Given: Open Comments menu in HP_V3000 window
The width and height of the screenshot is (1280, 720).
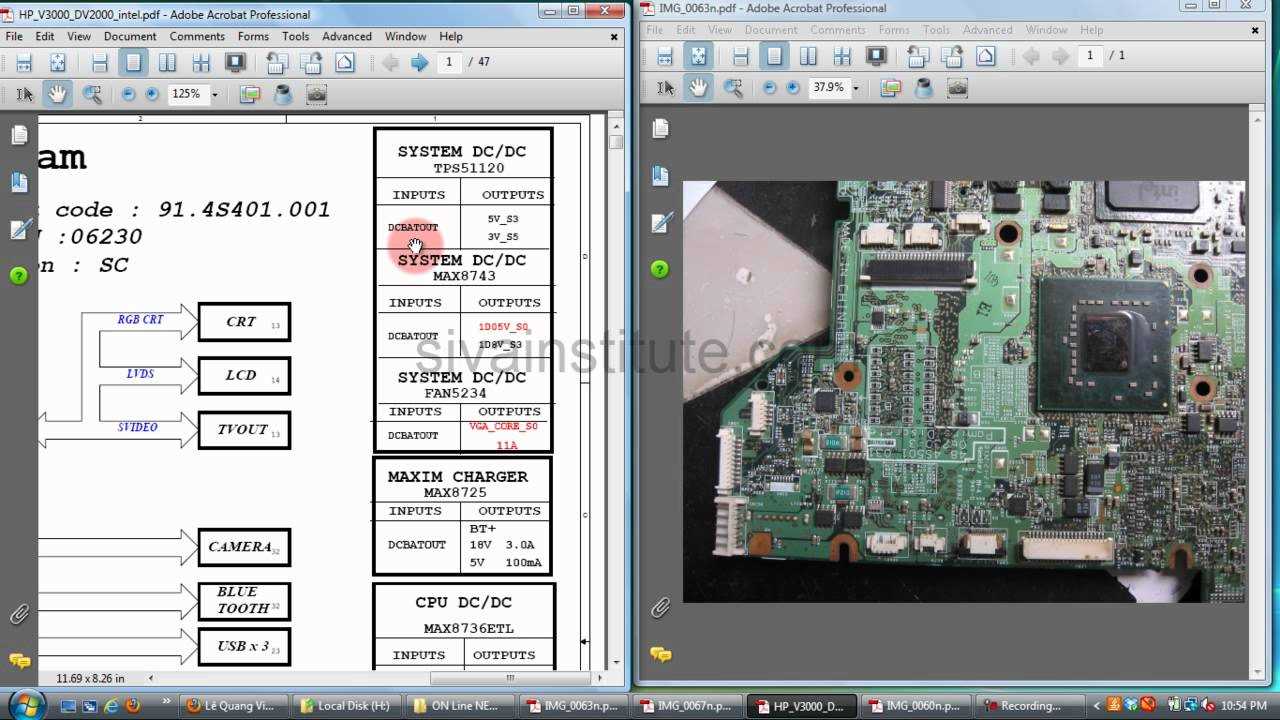Looking at the screenshot, I should [x=197, y=36].
